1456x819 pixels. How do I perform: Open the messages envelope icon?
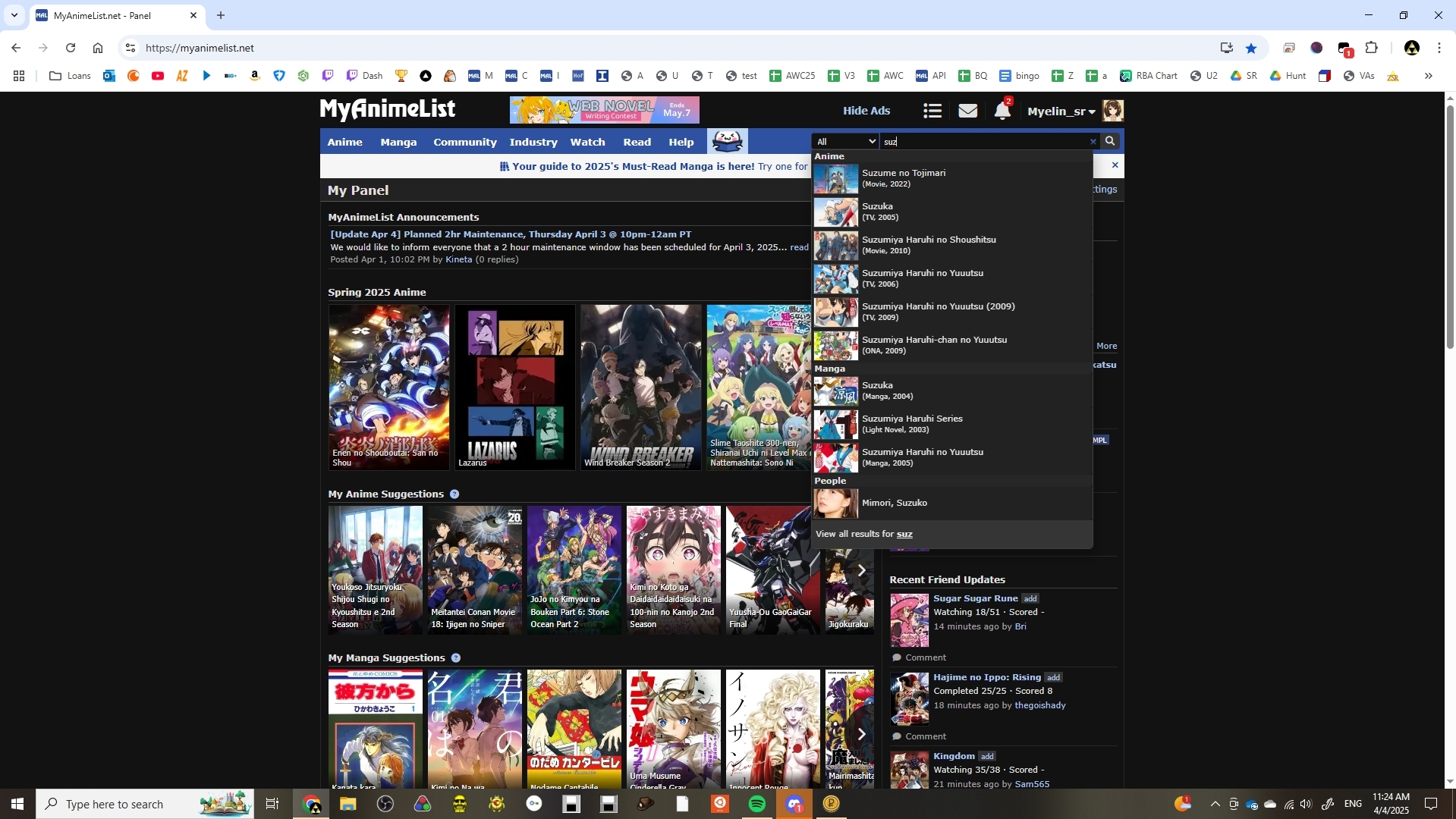967,111
